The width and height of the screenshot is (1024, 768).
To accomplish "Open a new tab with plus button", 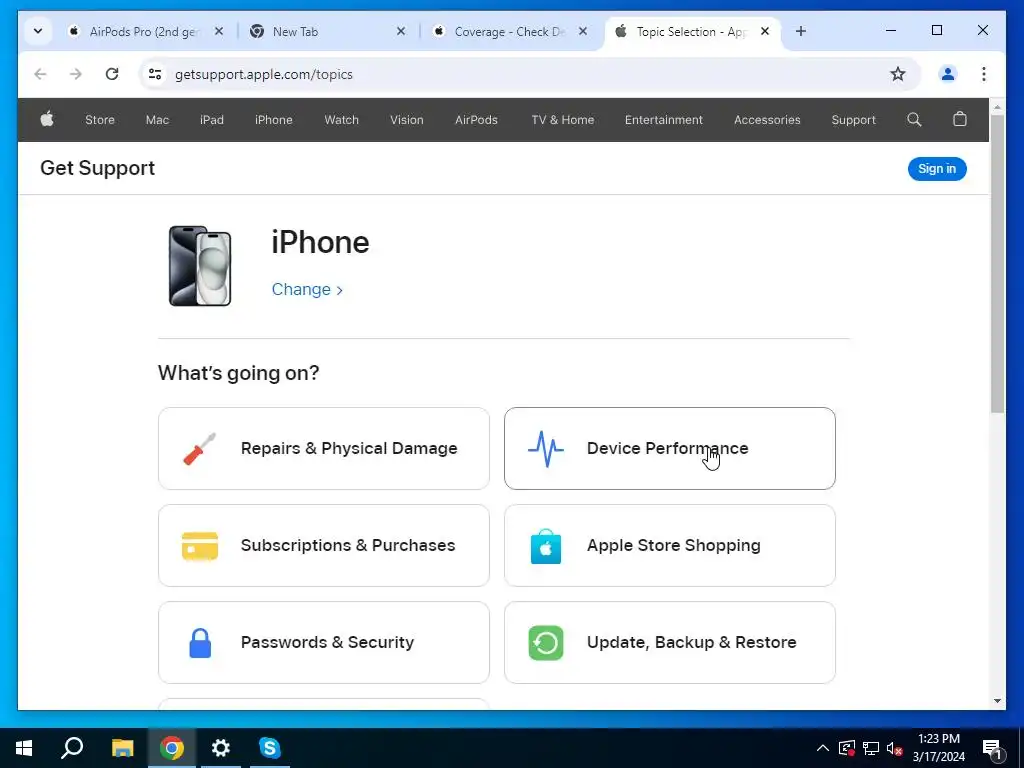I will point(801,31).
